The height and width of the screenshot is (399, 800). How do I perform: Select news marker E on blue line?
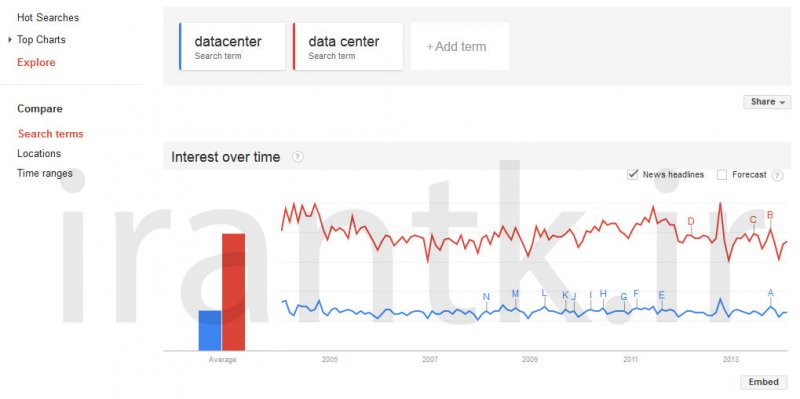(x=662, y=295)
